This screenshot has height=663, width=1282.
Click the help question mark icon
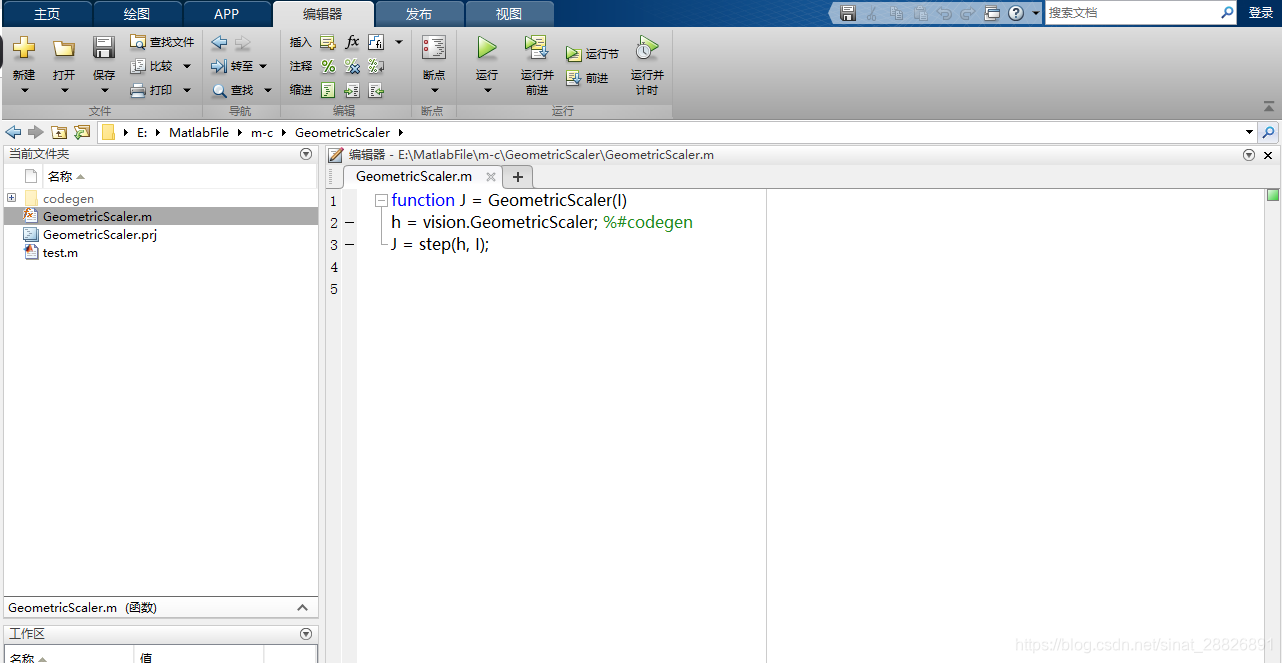(1016, 13)
